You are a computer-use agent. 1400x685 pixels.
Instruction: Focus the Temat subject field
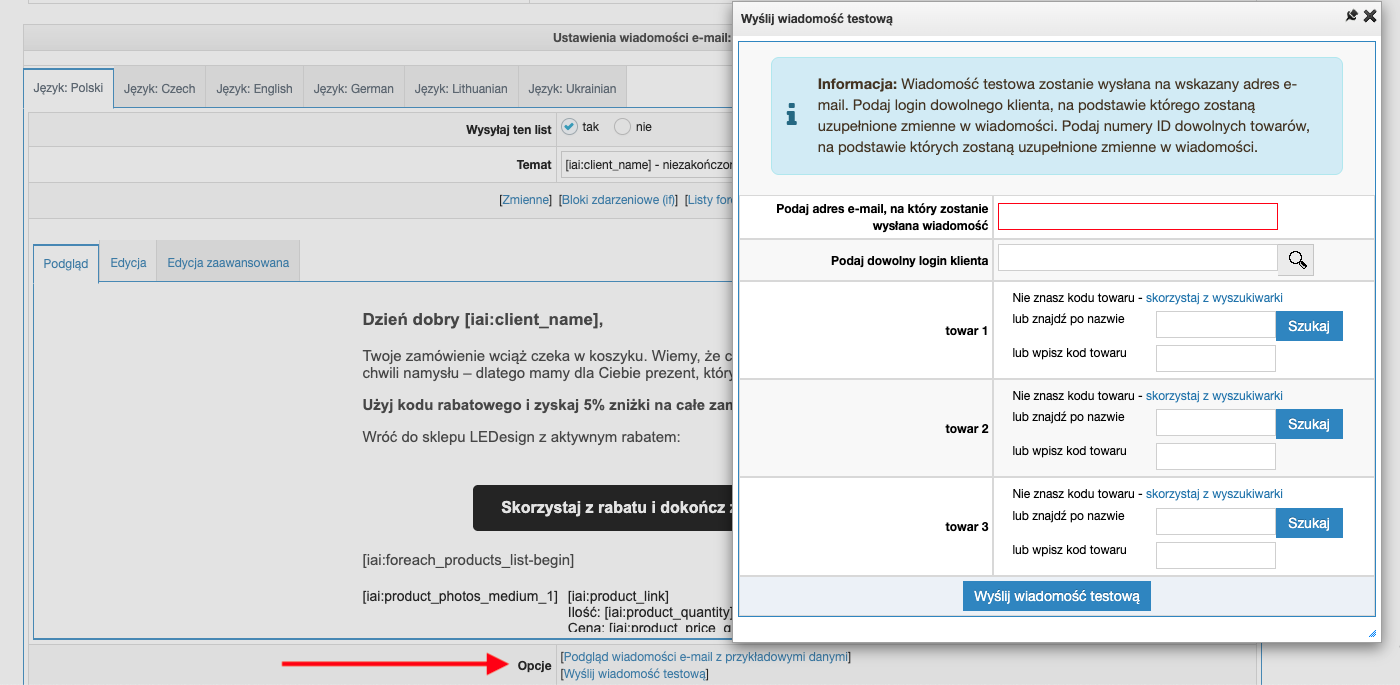(647, 164)
